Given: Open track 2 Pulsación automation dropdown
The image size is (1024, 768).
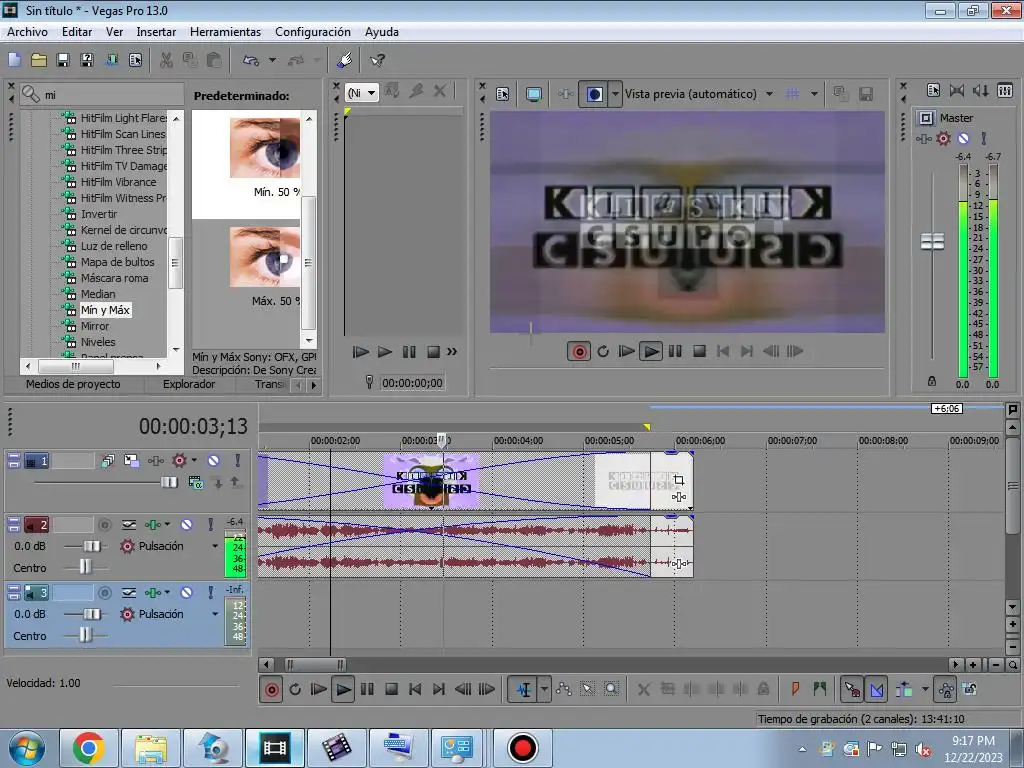Looking at the screenshot, I should [x=215, y=546].
